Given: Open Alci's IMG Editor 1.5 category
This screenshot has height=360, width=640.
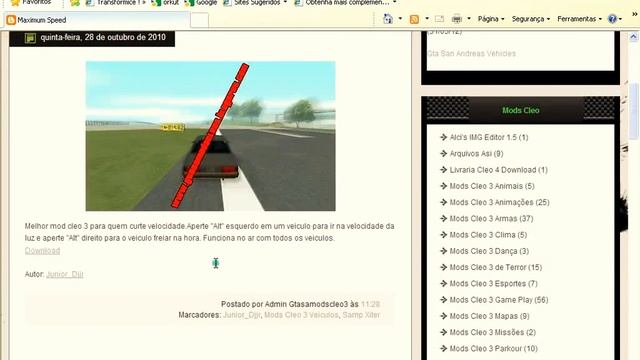Looking at the screenshot, I should click(x=489, y=138).
